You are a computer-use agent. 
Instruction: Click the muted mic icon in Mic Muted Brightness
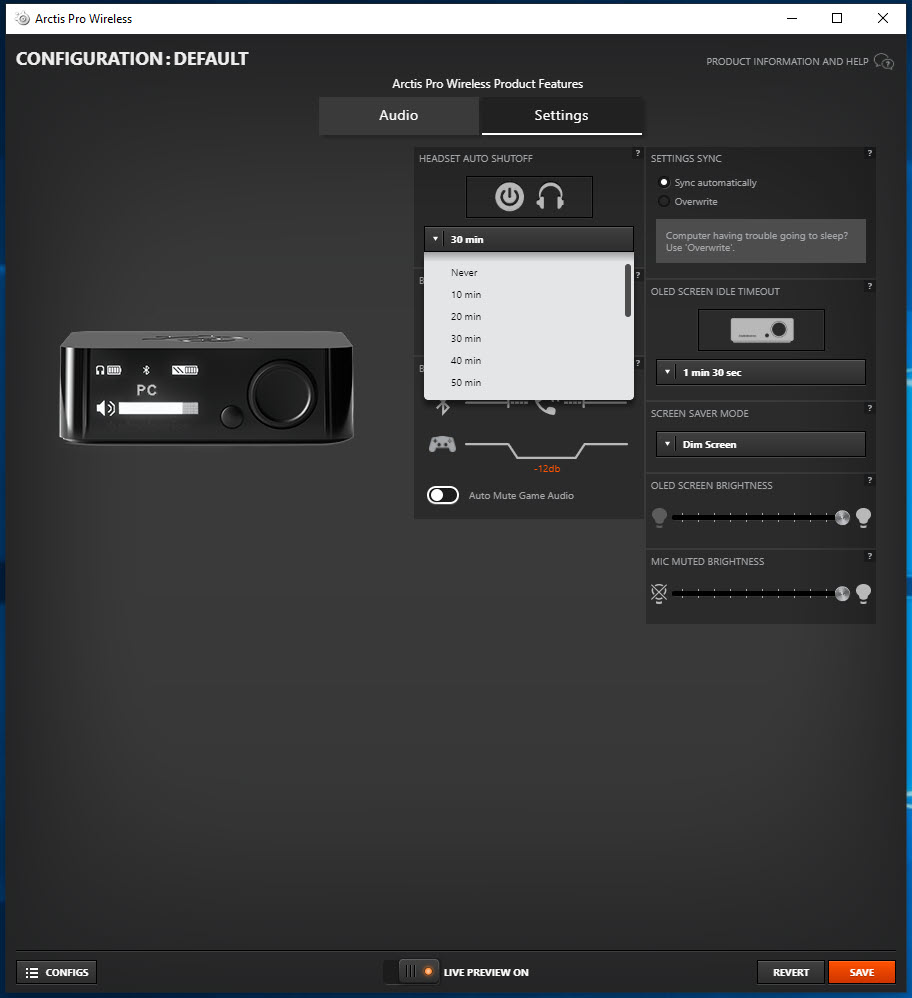pos(659,593)
